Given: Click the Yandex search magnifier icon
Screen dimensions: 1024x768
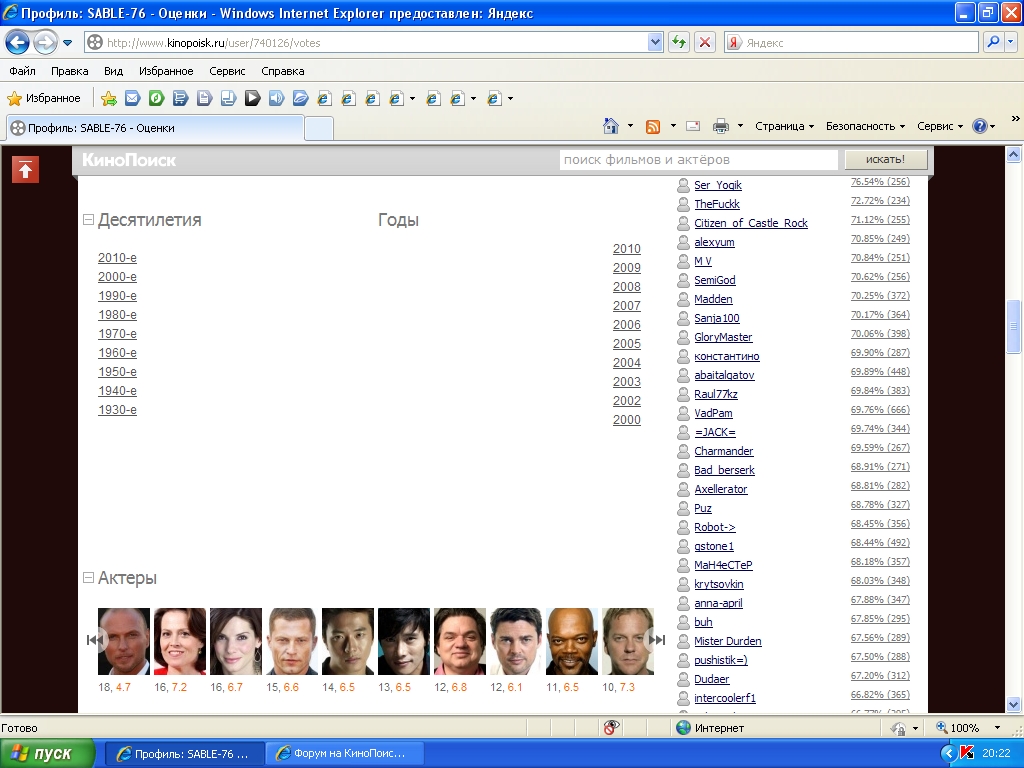Looking at the screenshot, I should tap(993, 42).
